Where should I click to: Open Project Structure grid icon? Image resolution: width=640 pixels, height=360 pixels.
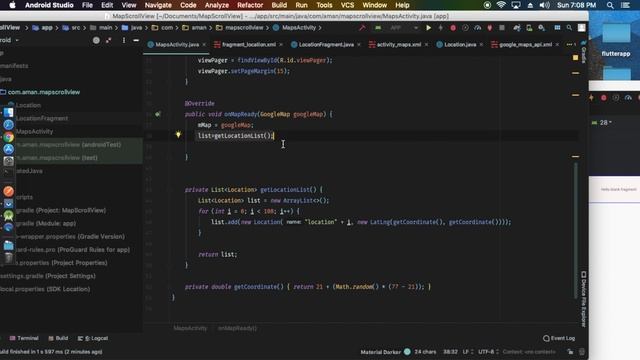[x=557, y=28]
